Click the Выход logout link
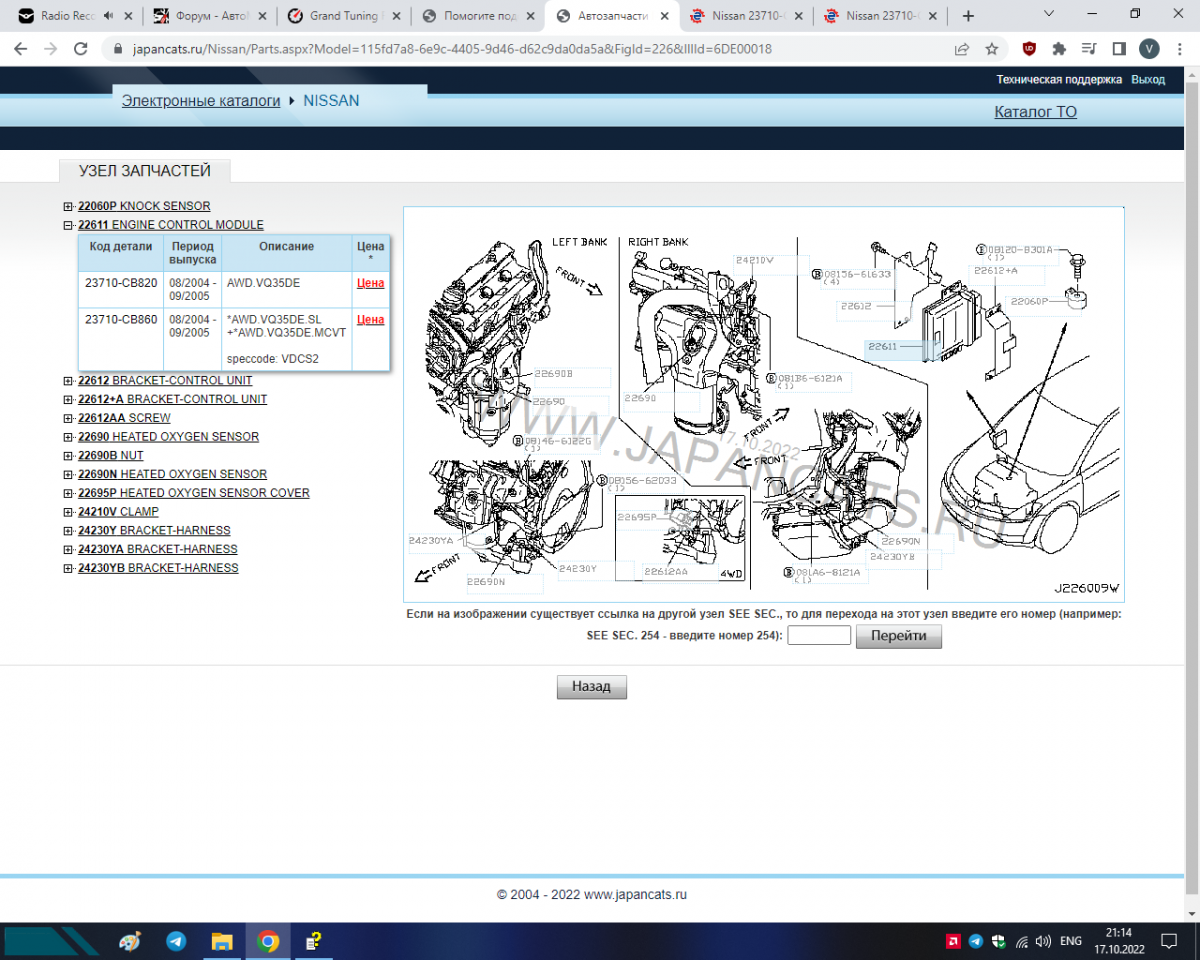Image resolution: width=1200 pixels, height=960 pixels. 1148,79
